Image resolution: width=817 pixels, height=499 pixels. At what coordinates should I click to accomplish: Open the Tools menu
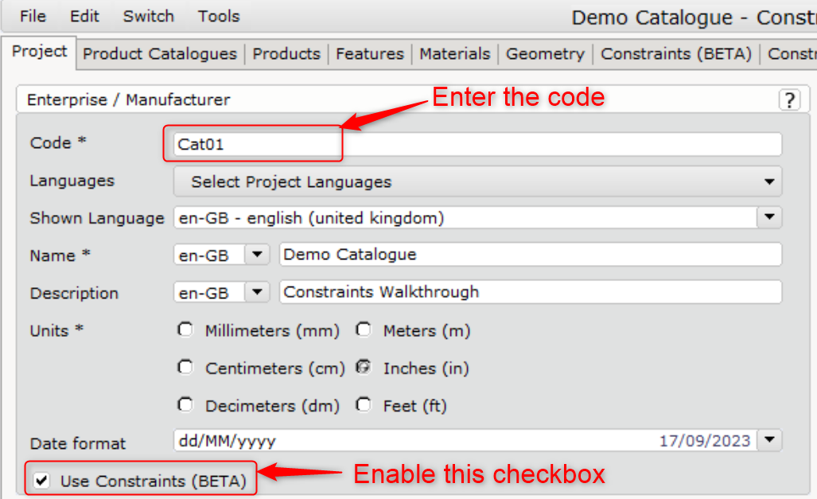pos(219,16)
